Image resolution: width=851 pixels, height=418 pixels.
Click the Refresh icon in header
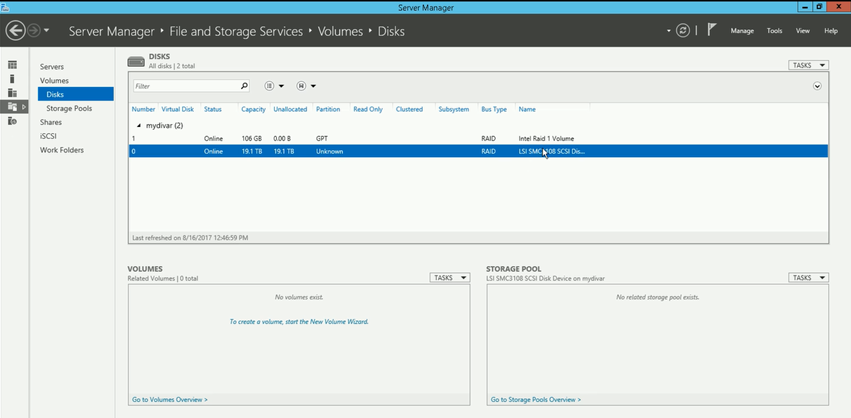(x=683, y=31)
